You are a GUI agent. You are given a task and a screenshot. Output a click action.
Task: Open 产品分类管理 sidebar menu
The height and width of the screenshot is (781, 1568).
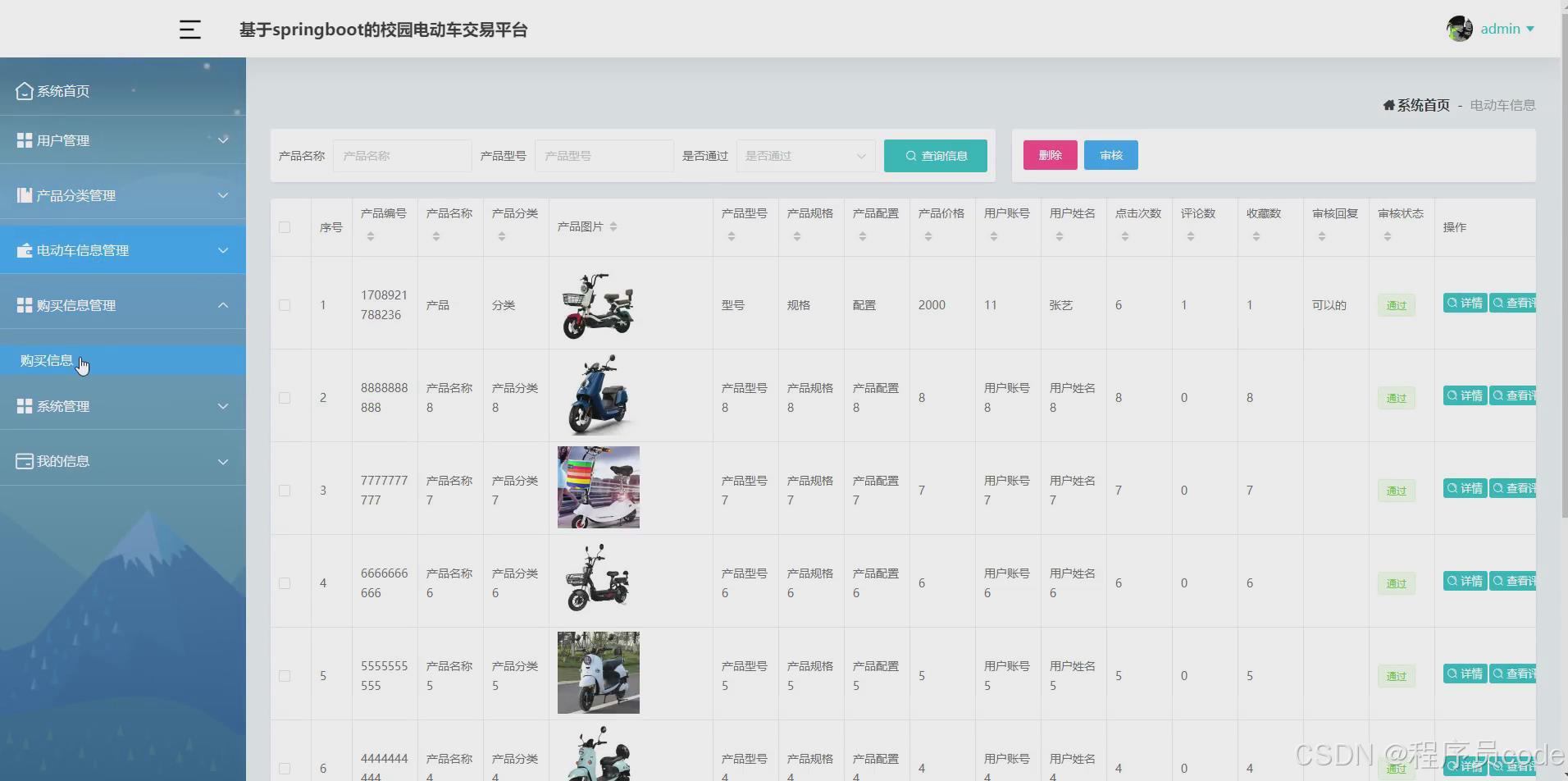[123, 195]
